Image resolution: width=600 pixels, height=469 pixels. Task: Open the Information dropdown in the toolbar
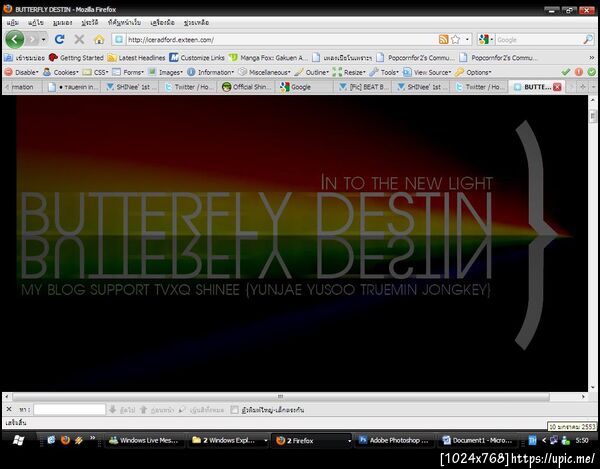(x=210, y=72)
